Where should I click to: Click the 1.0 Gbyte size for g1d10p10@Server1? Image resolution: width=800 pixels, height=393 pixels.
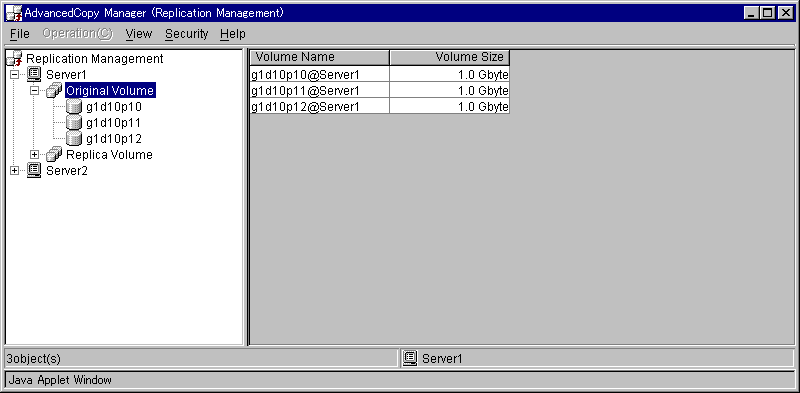tap(449, 75)
